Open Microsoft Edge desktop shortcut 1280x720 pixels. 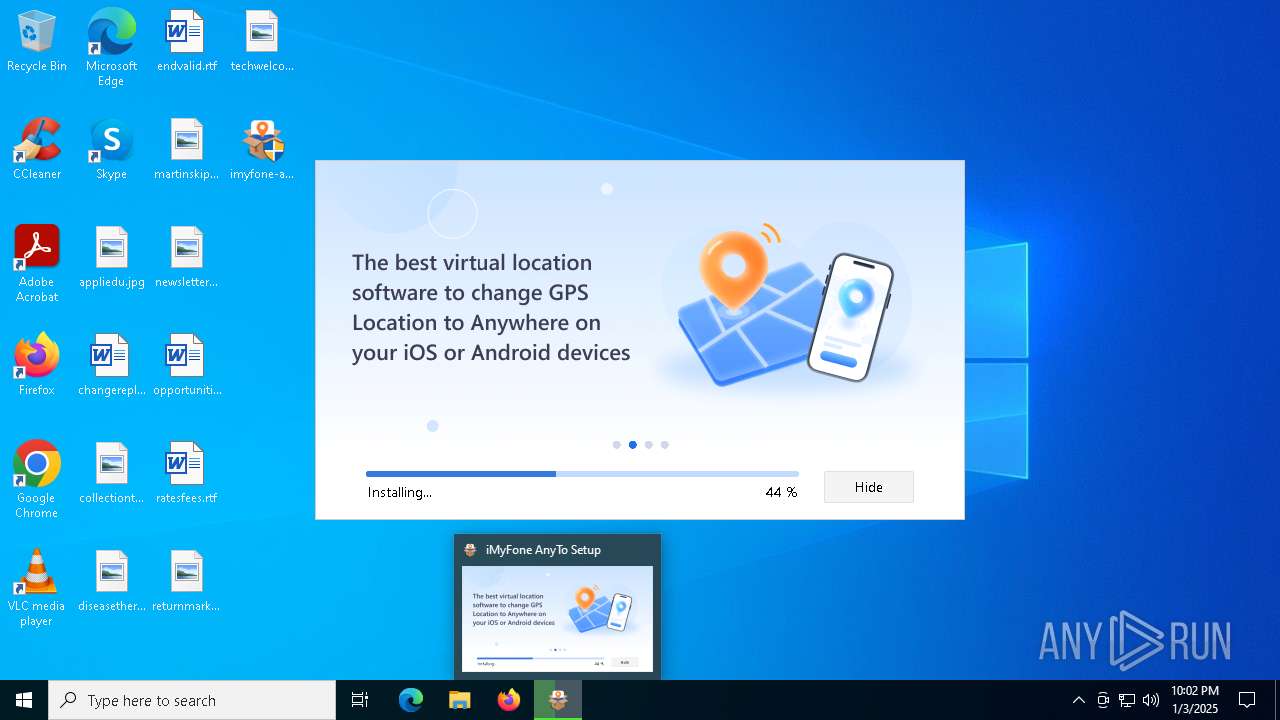(x=111, y=48)
